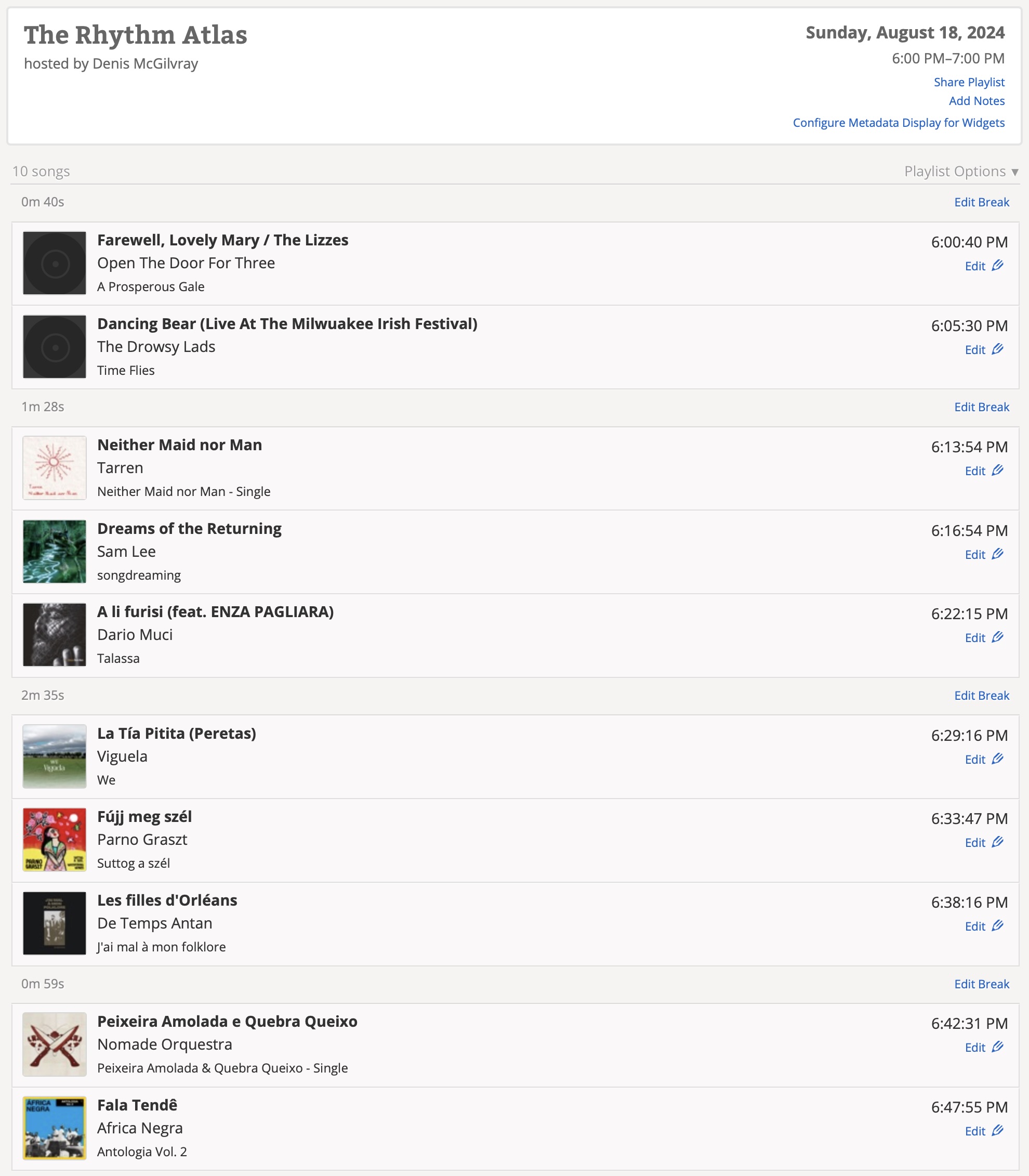1029x1176 pixels.
Task: Click the Parno Graszt album cover thumbnail
Action: (x=55, y=840)
